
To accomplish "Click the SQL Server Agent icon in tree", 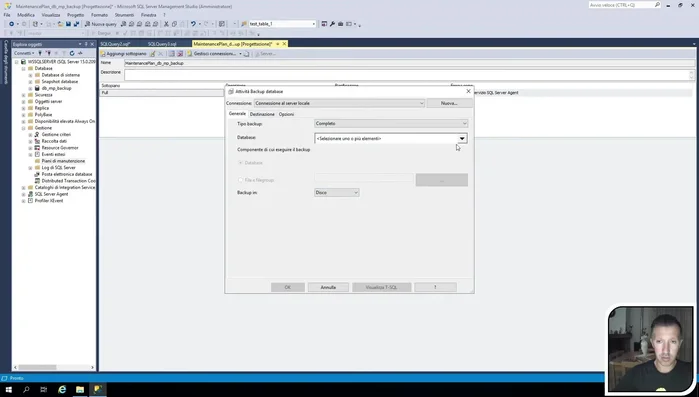I will (x=30, y=194).
